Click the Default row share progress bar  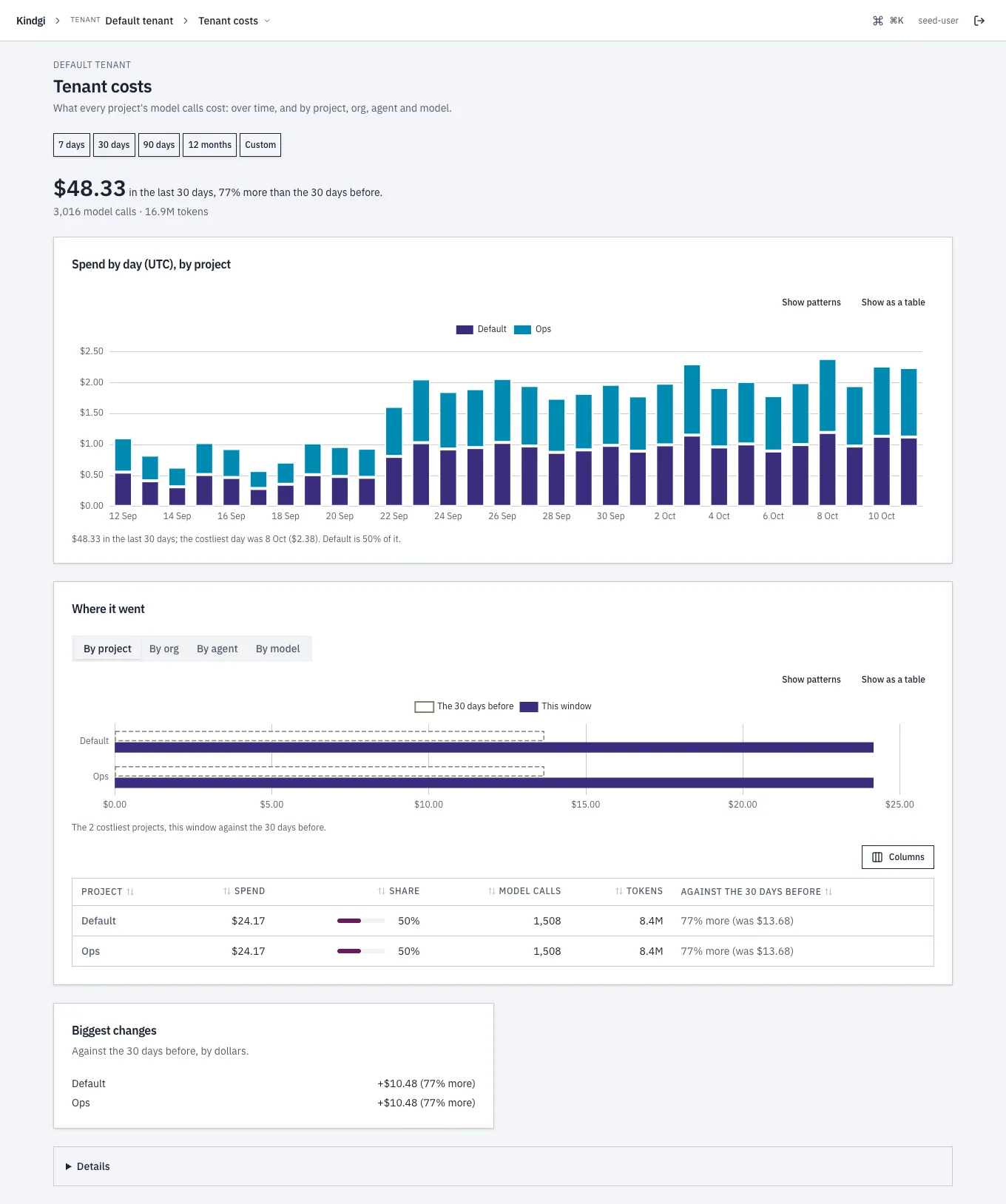point(361,921)
